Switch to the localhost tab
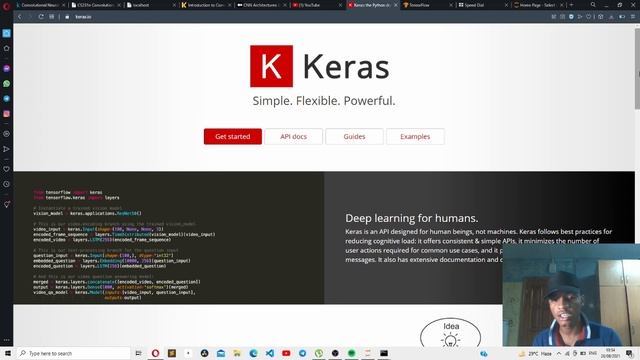Viewport: 640px width, 360px height. coord(150,5)
